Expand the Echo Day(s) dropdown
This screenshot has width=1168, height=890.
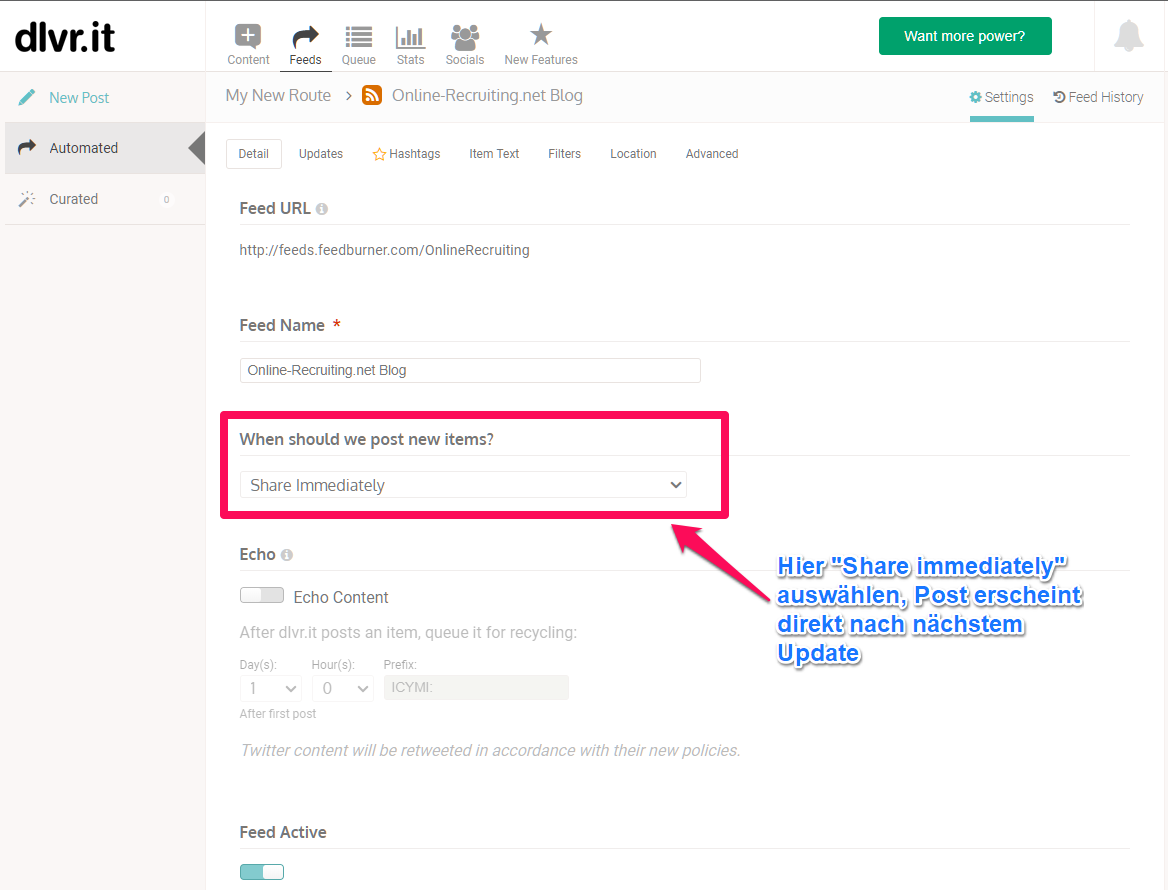tap(271, 688)
